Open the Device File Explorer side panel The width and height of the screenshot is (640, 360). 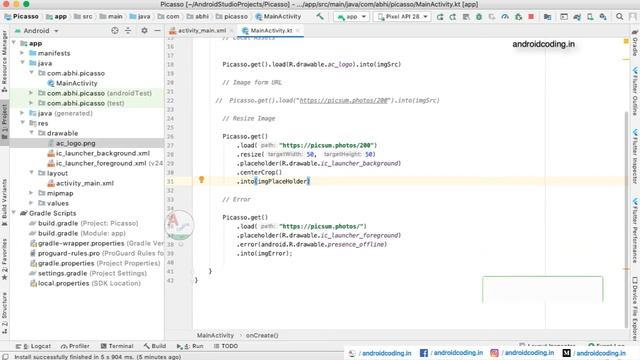click(x=635, y=308)
